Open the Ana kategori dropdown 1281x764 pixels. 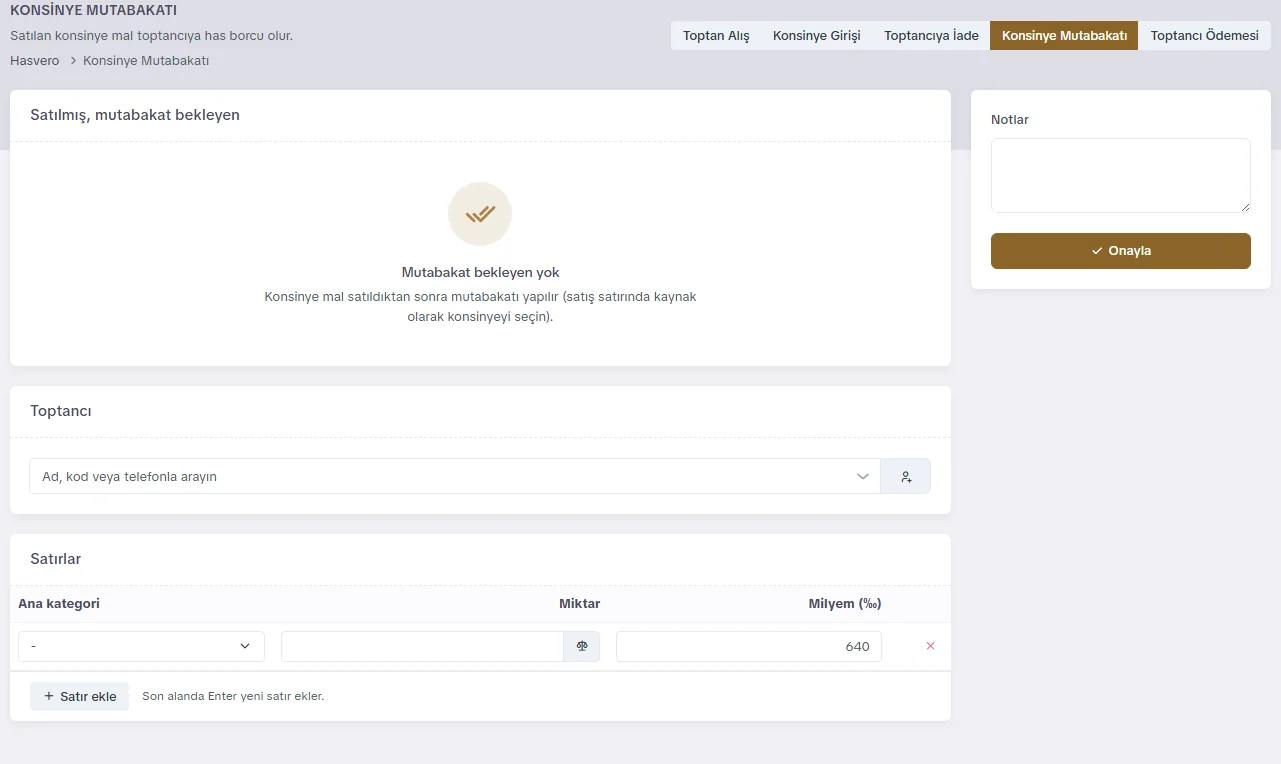[141, 646]
